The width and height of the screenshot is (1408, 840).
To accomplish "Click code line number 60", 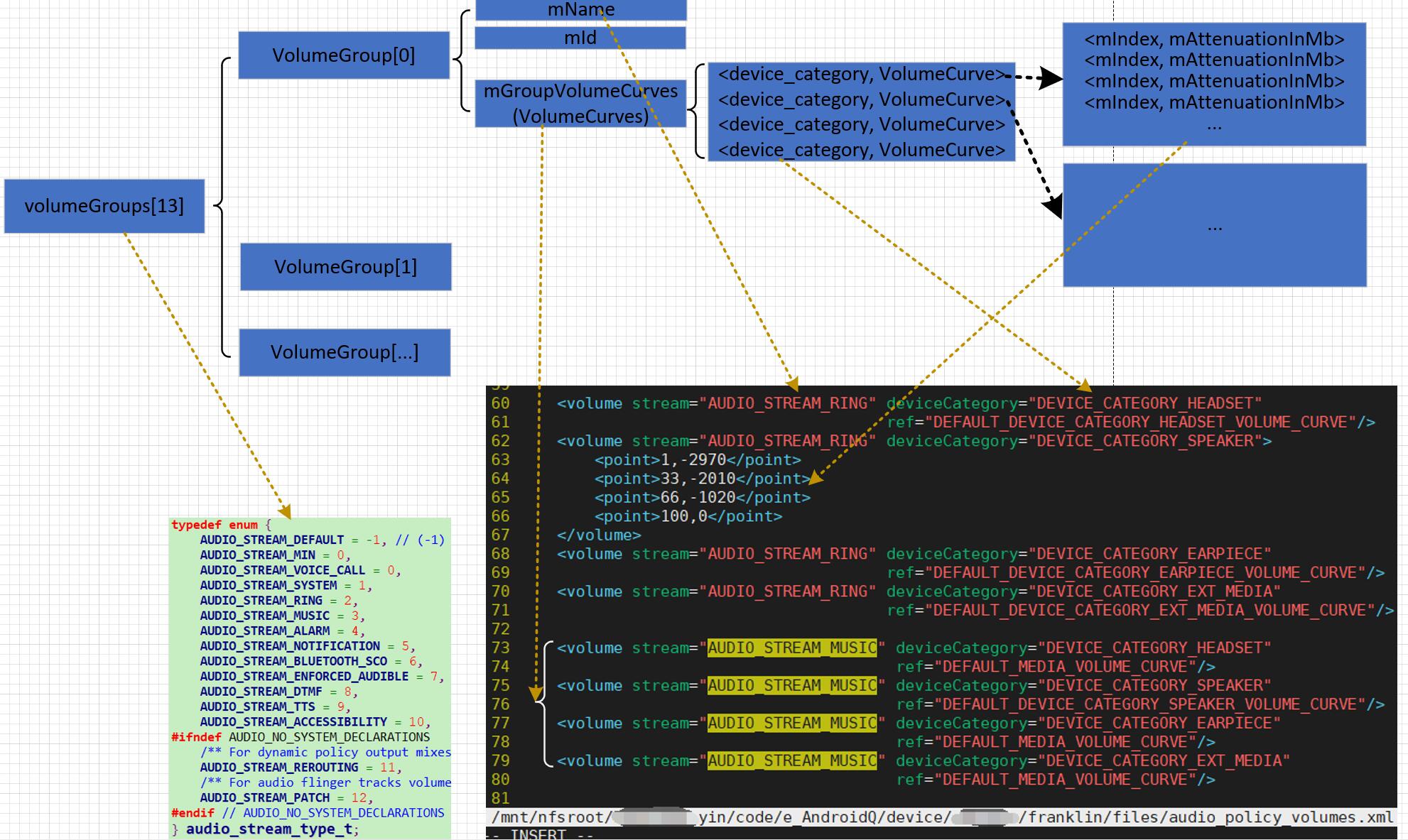I will click(500, 403).
